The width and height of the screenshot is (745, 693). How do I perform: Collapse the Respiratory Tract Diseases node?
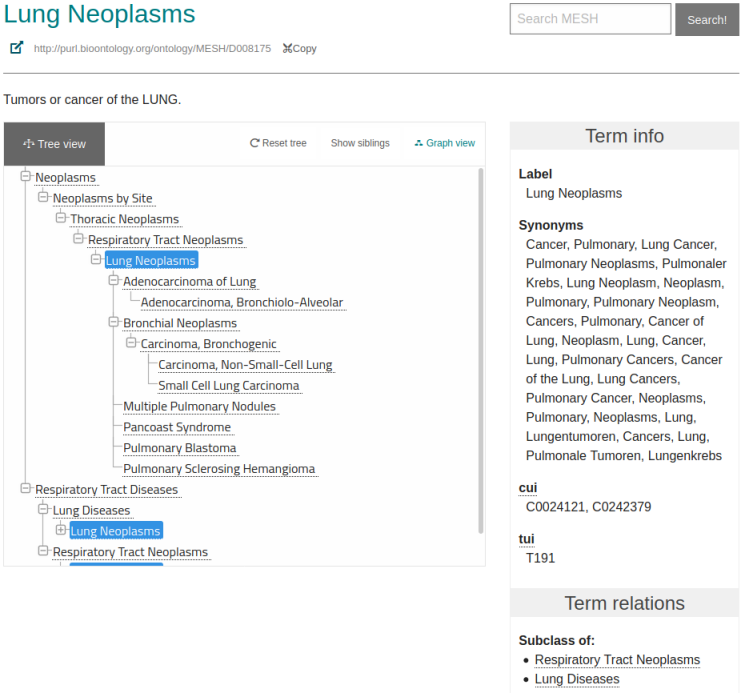pos(26,489)
